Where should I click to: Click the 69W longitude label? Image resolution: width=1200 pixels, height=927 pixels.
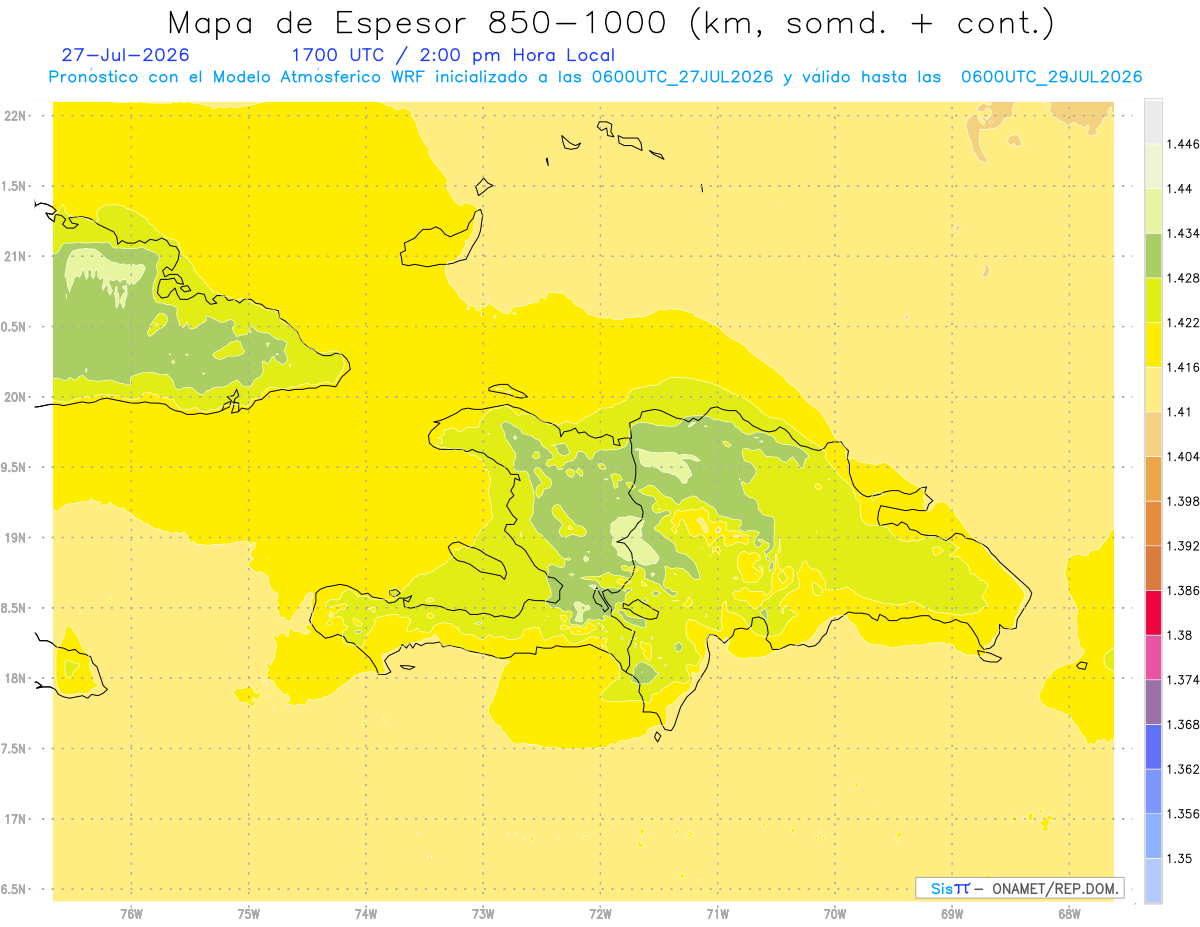pos(952,913)
